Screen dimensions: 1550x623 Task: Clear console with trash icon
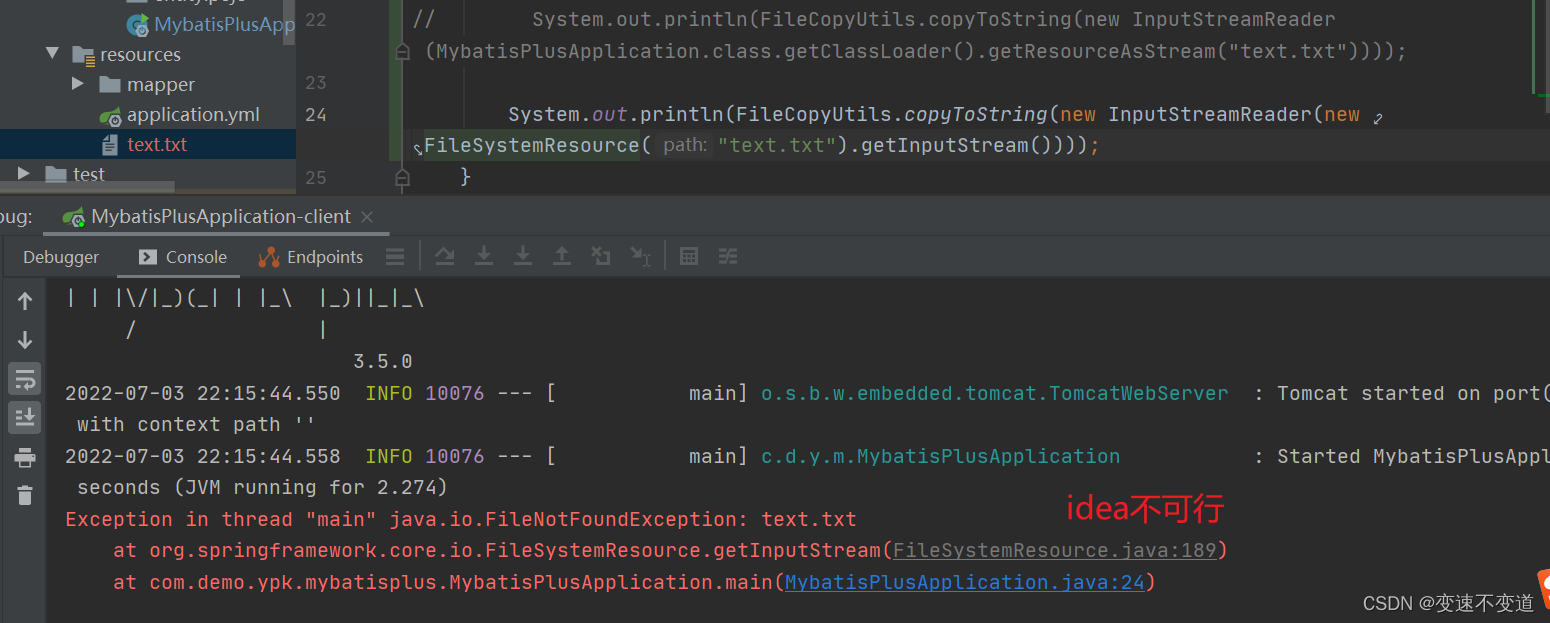point(25,495)
